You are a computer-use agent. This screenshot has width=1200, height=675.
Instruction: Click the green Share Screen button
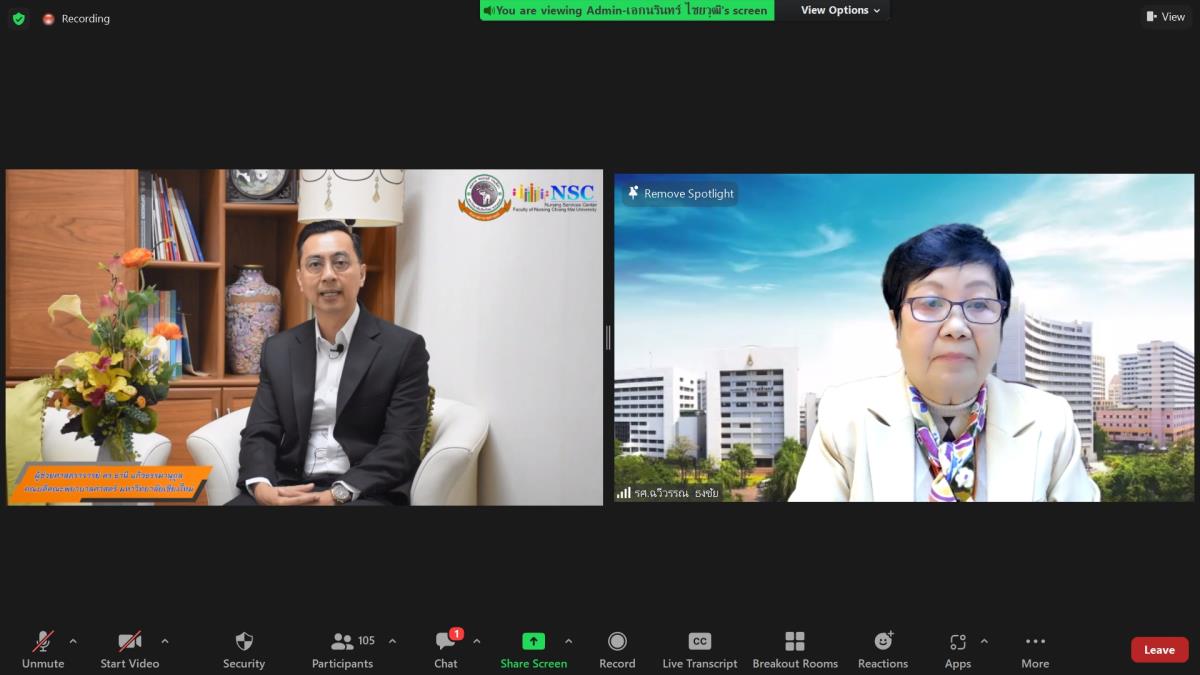pos(534,650)
